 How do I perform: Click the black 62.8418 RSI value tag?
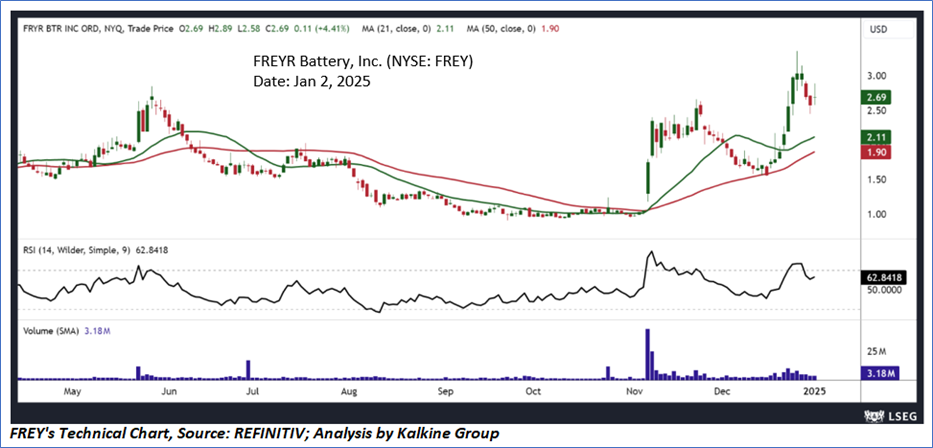click(883, 277)
